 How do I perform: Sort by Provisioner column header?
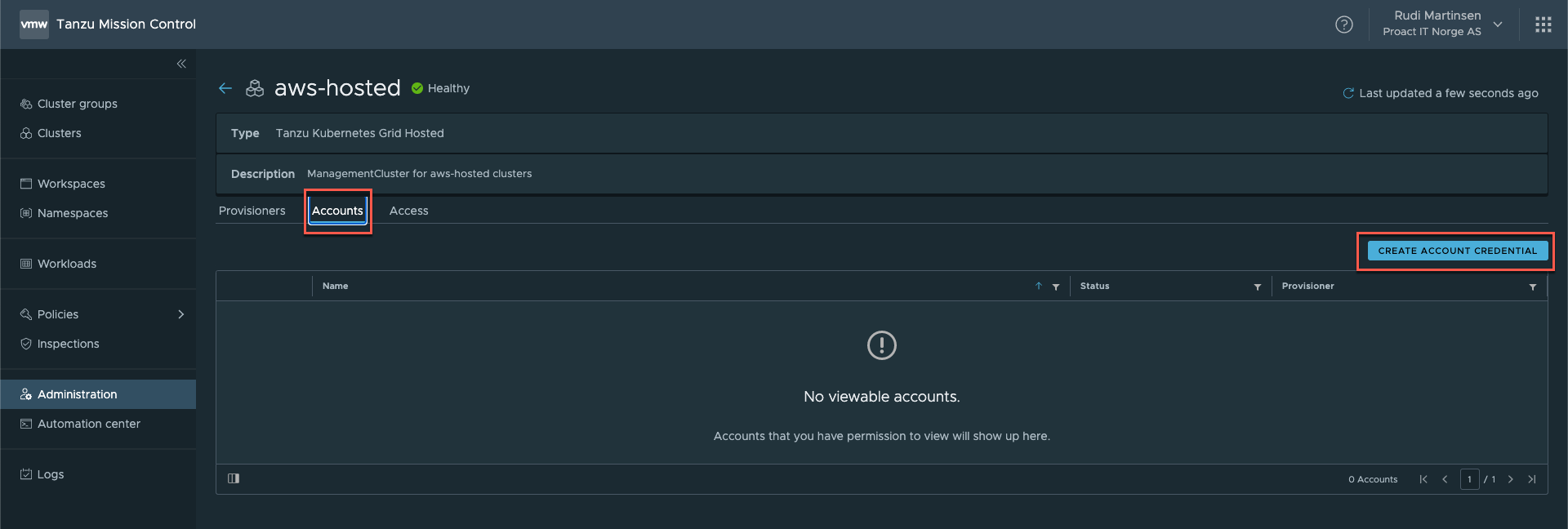1308,286
